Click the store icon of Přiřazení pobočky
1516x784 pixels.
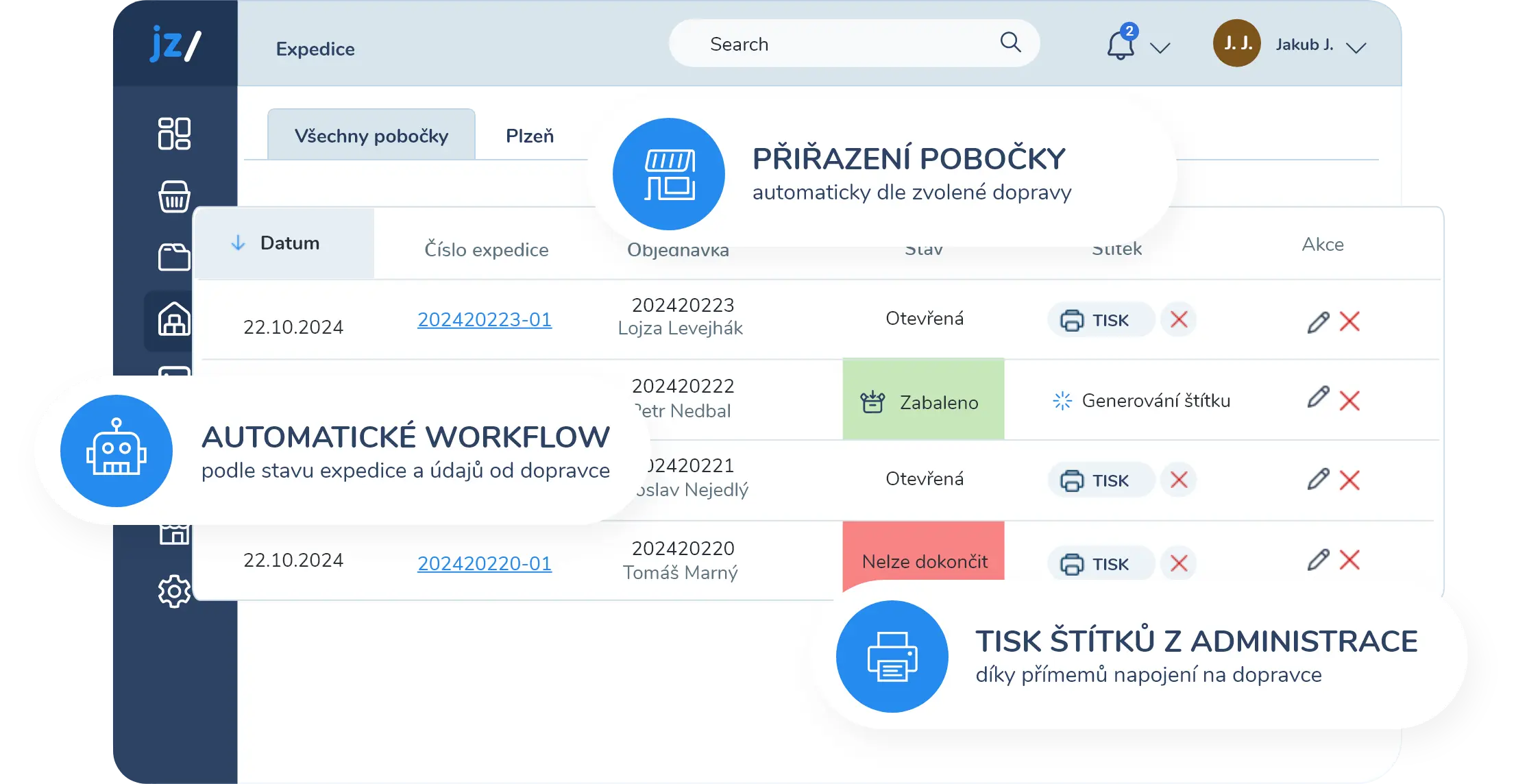(x=669, y=174)
